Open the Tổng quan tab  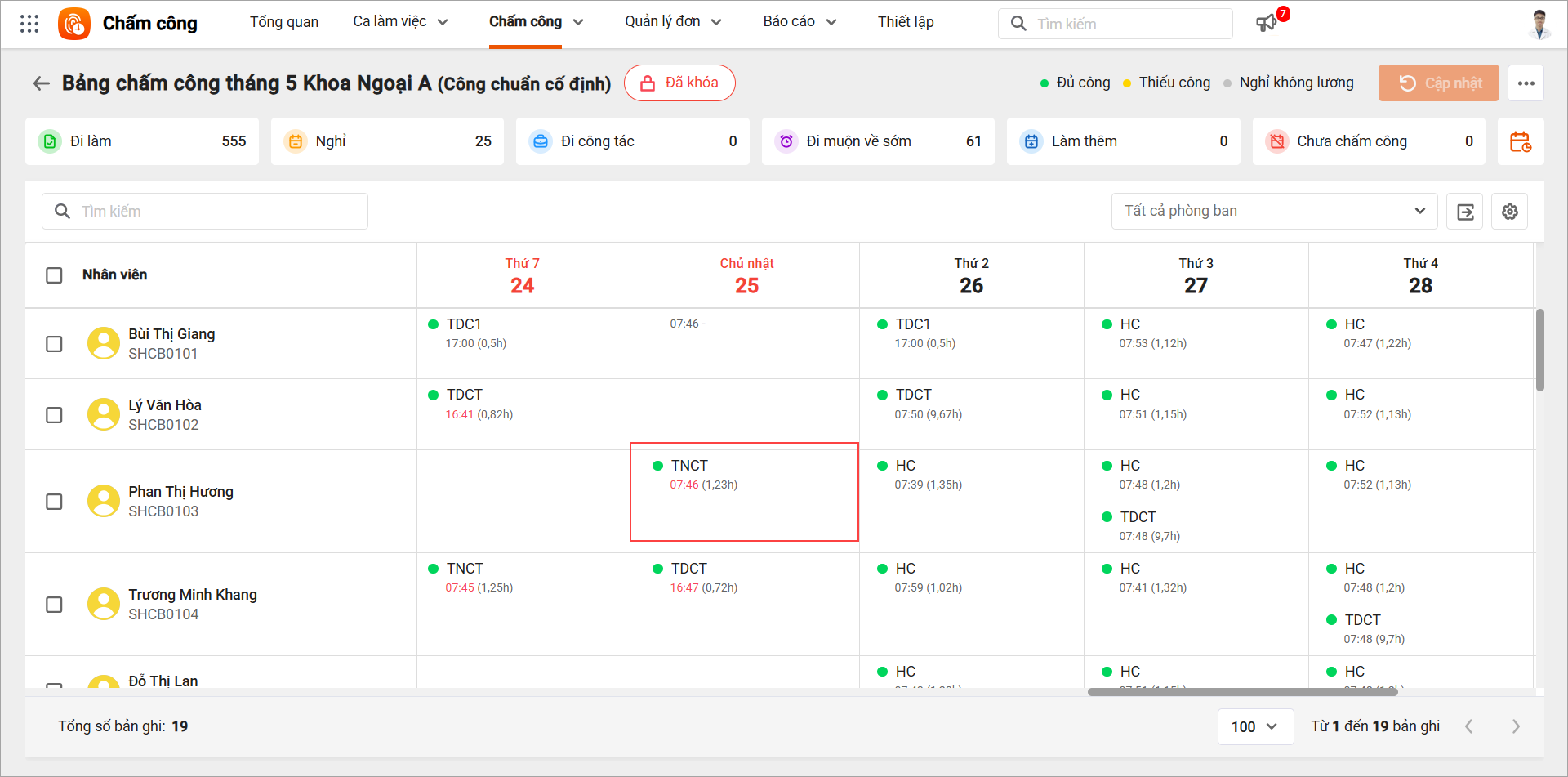[284, 22]
